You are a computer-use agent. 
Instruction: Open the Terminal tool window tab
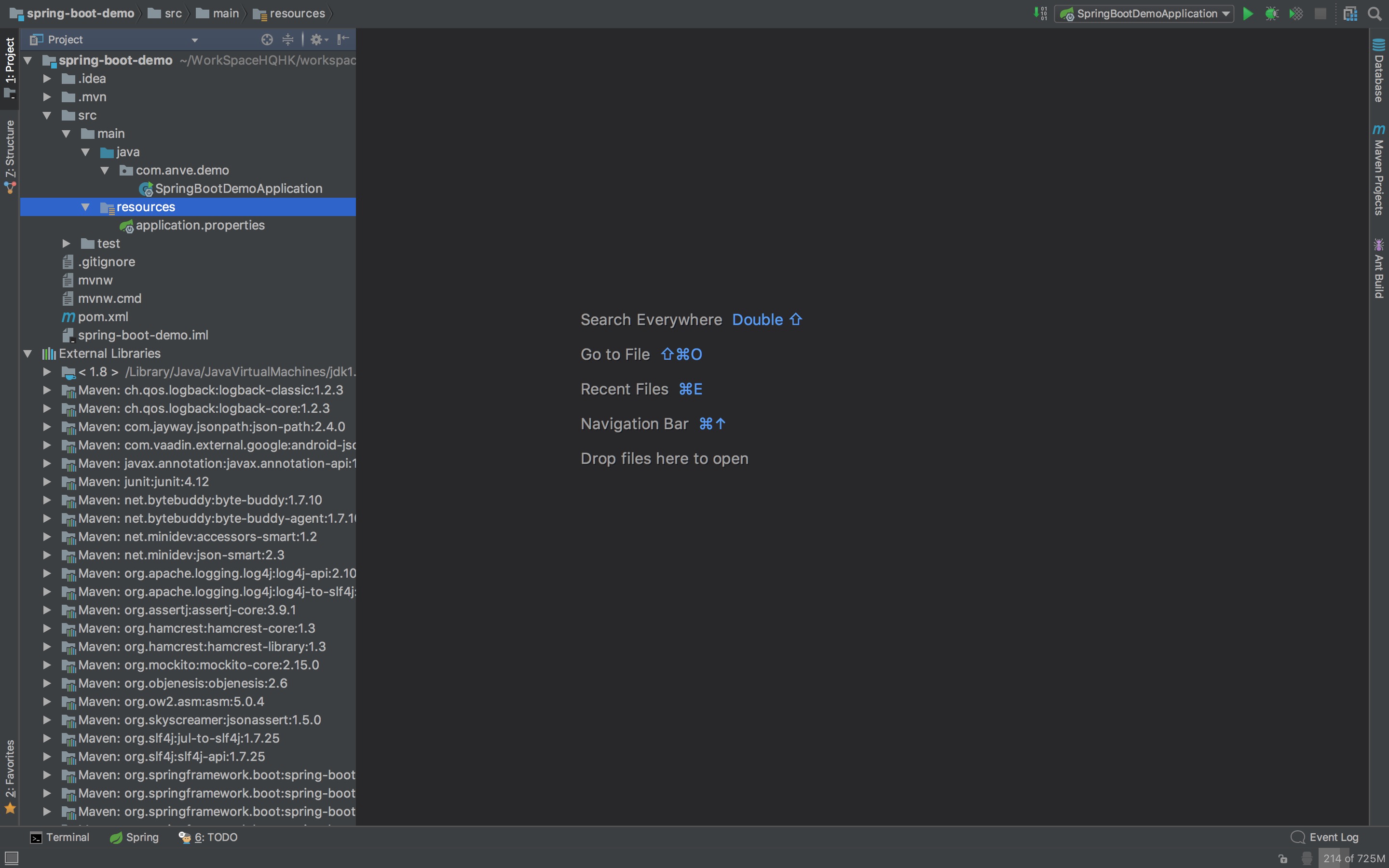point(60,838)
